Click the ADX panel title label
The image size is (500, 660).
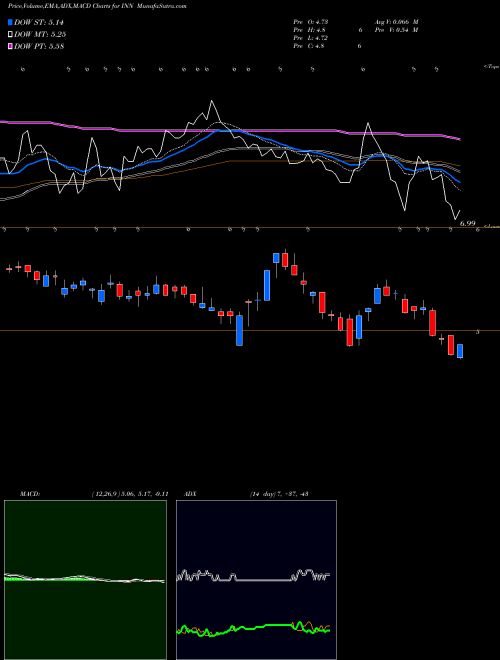point(190,494)
